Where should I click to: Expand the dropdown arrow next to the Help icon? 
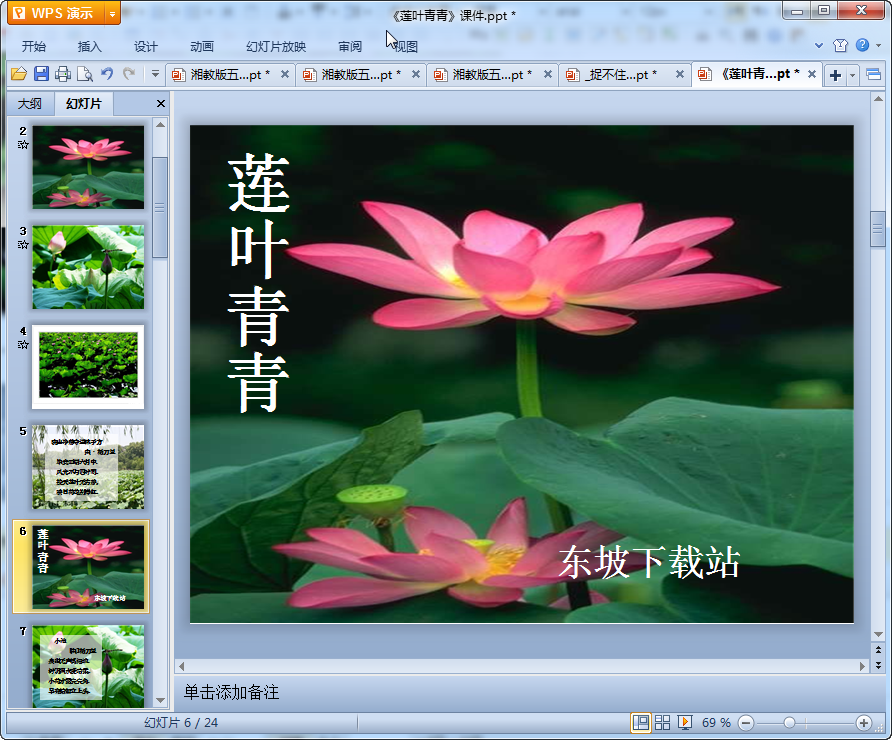click(879, 46)
